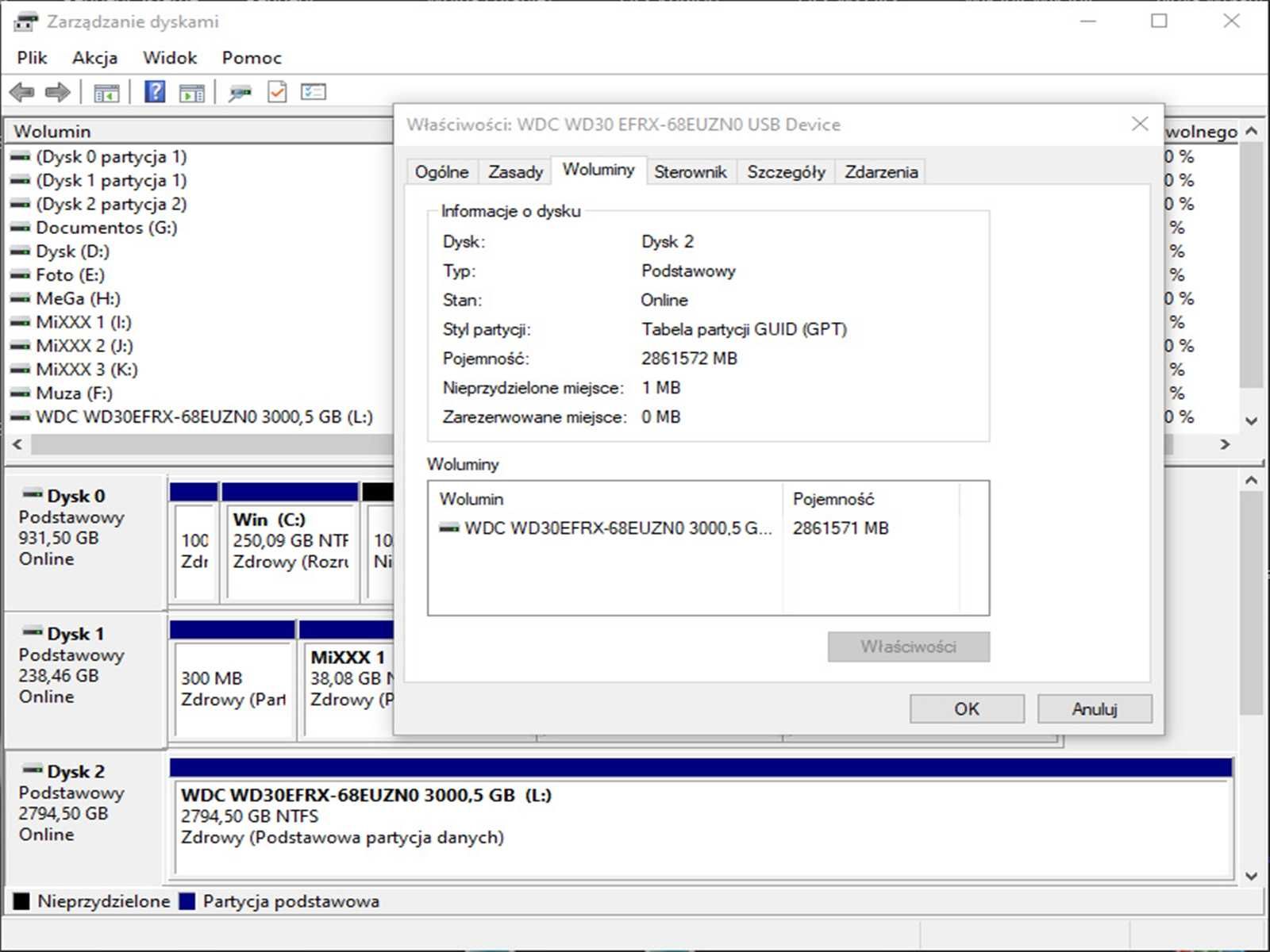Select the MiXXX 3 (K:) volume row
The image size is (1270, 952).
[x=75, y=370]
